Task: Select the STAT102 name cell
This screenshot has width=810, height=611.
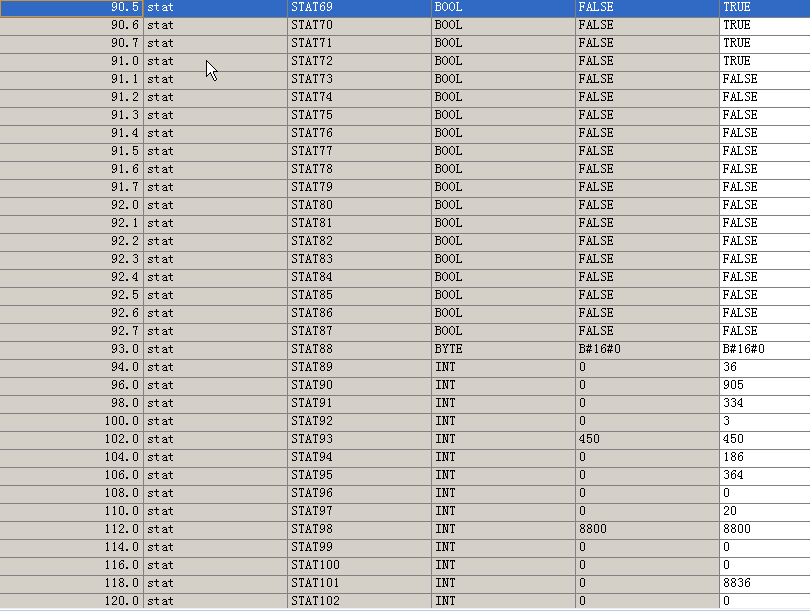Action: point(358,601)
